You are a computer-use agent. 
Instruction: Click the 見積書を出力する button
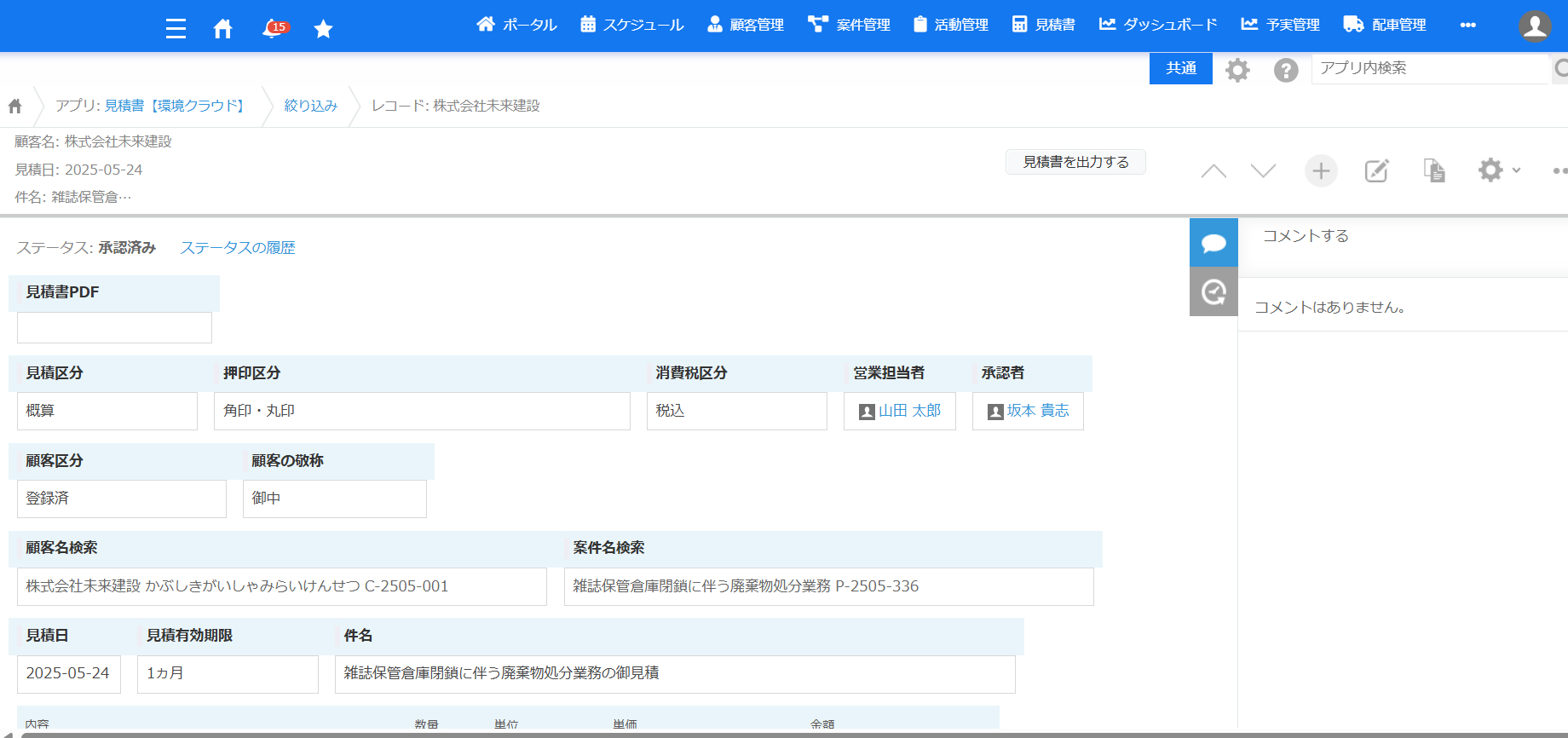1075,162
